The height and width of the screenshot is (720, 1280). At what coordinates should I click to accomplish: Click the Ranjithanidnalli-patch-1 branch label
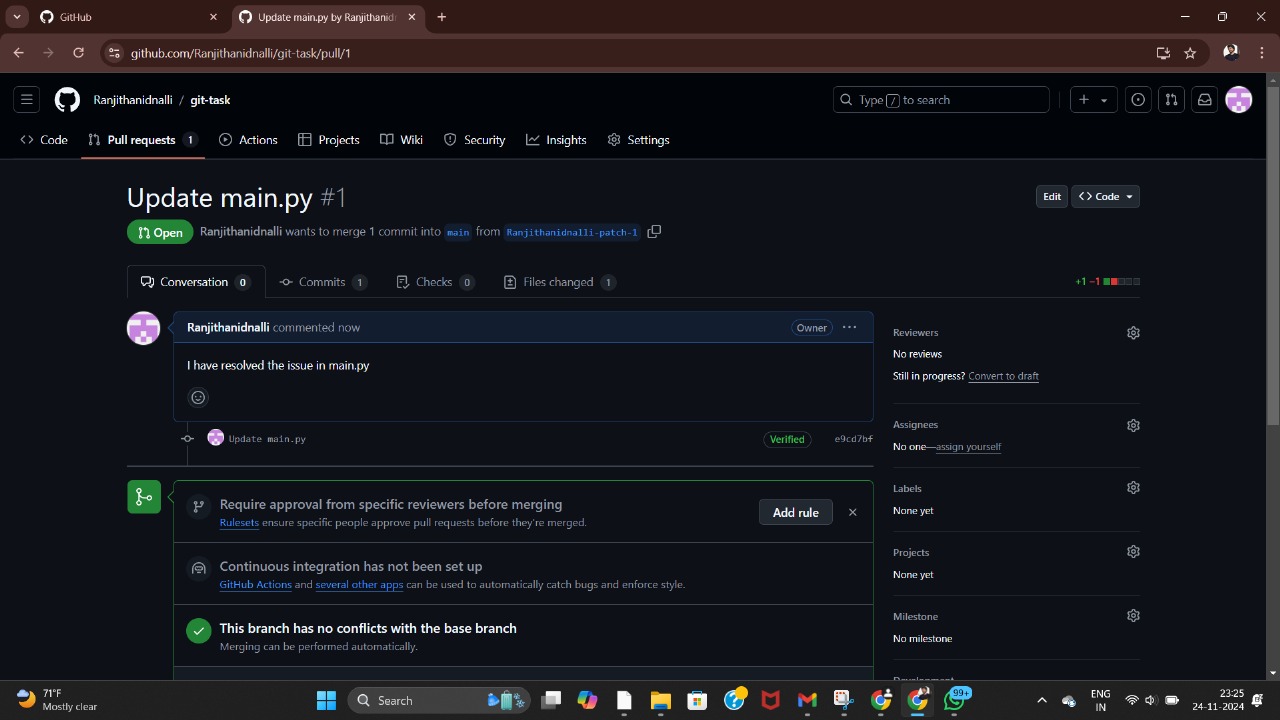[572, 232]
